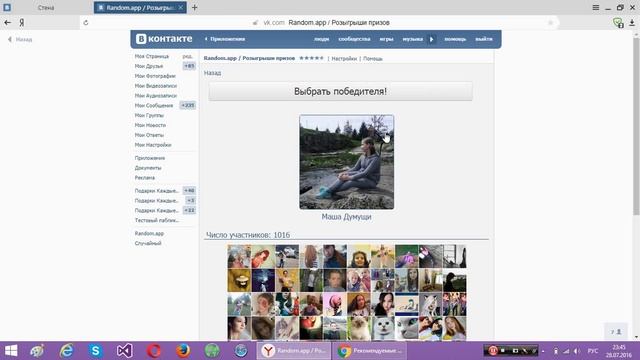The image size is (640, 360).
Task: Open winner profile Маша Думущи
Action: [347, 217]
